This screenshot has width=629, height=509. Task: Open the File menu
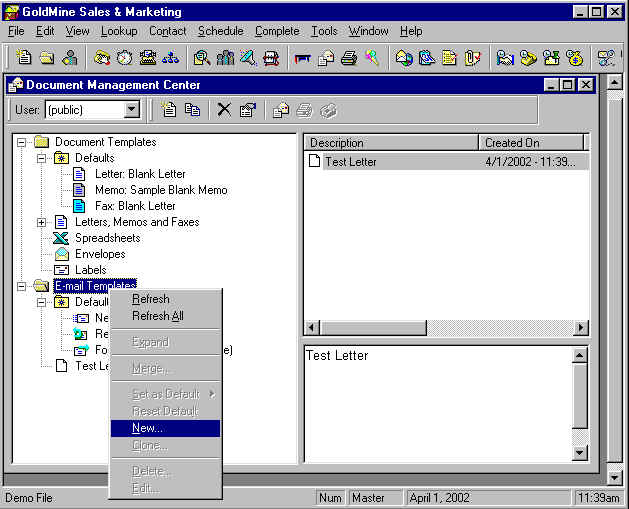16,31
